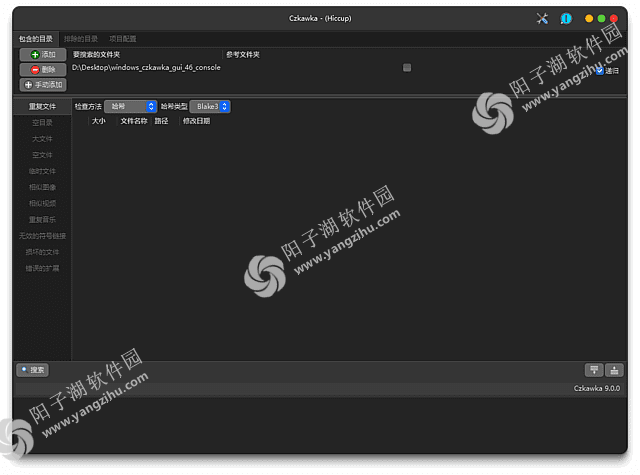This screenshot has width=640, height=475.
Task: Open the 哈希类型 dropdown showing Blake3
Action: tap(210, 107)
